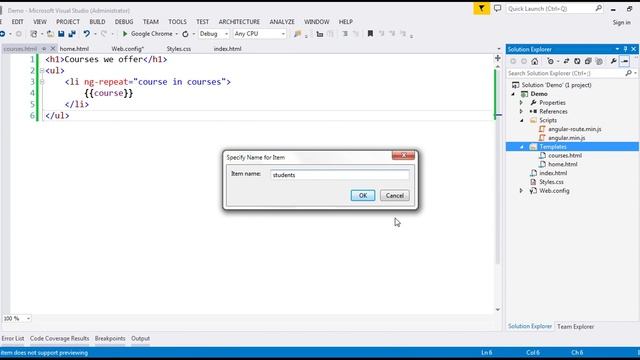Switch to the Team Explorer tab
Viewport: 640px width, 360px height.
[x=576, y=327]
